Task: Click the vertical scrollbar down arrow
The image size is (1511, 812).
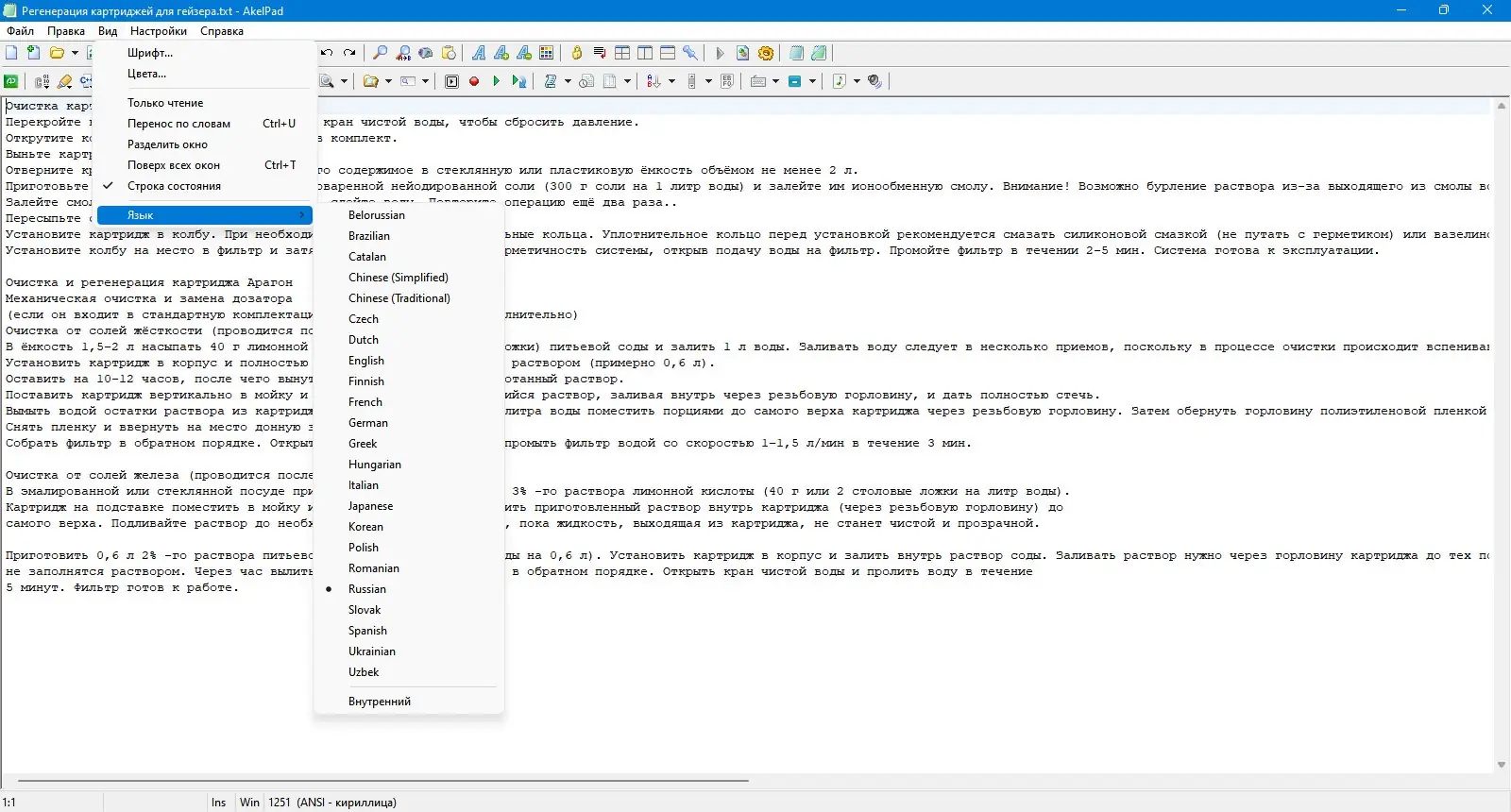Action: pyautogui.click(x=1502, y=765)
